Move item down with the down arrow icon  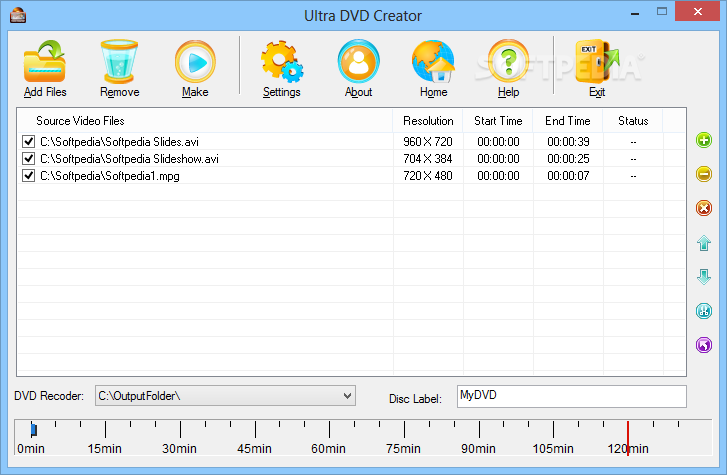pyautogui.click(x=704, y=277)
